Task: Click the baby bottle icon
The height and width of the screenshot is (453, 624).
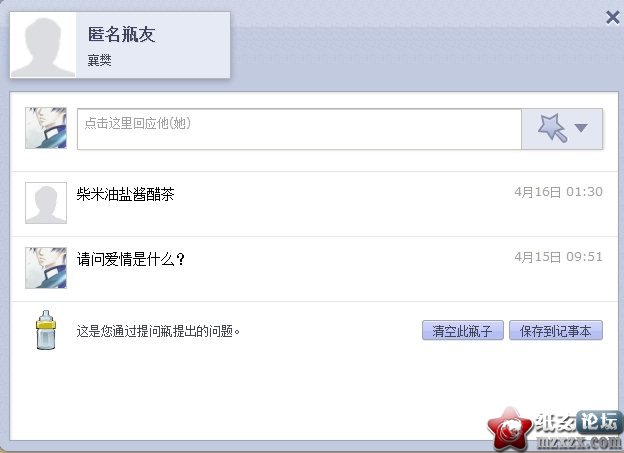Action: pyautogui.click(x=46, y=330)
